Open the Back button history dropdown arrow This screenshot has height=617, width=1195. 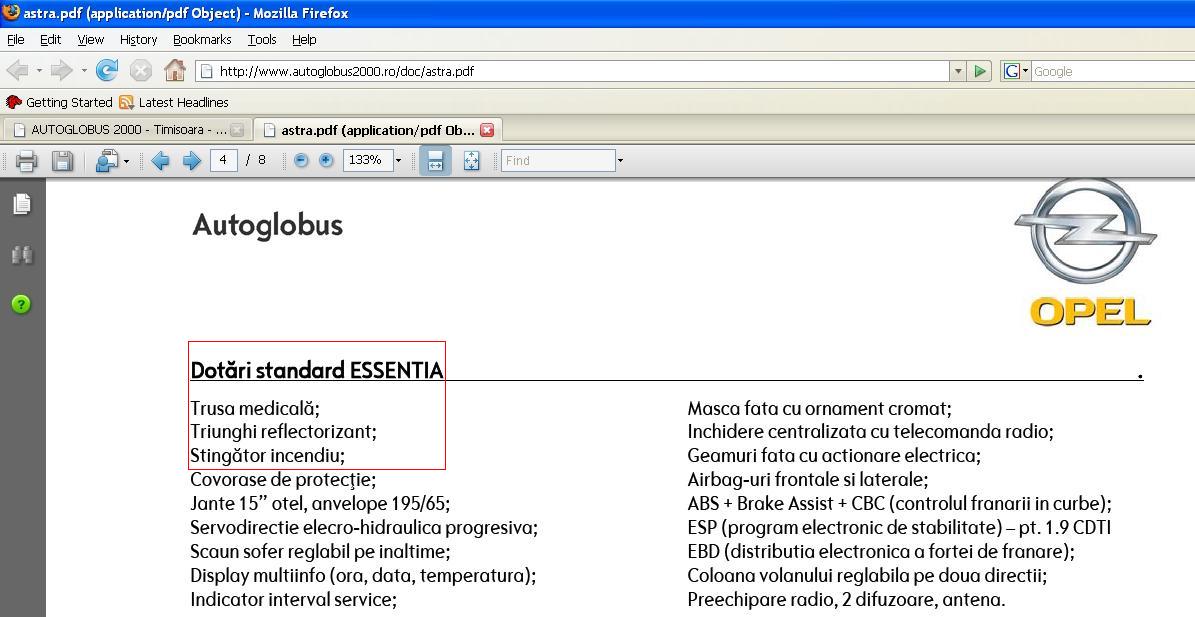coord(38,71)
